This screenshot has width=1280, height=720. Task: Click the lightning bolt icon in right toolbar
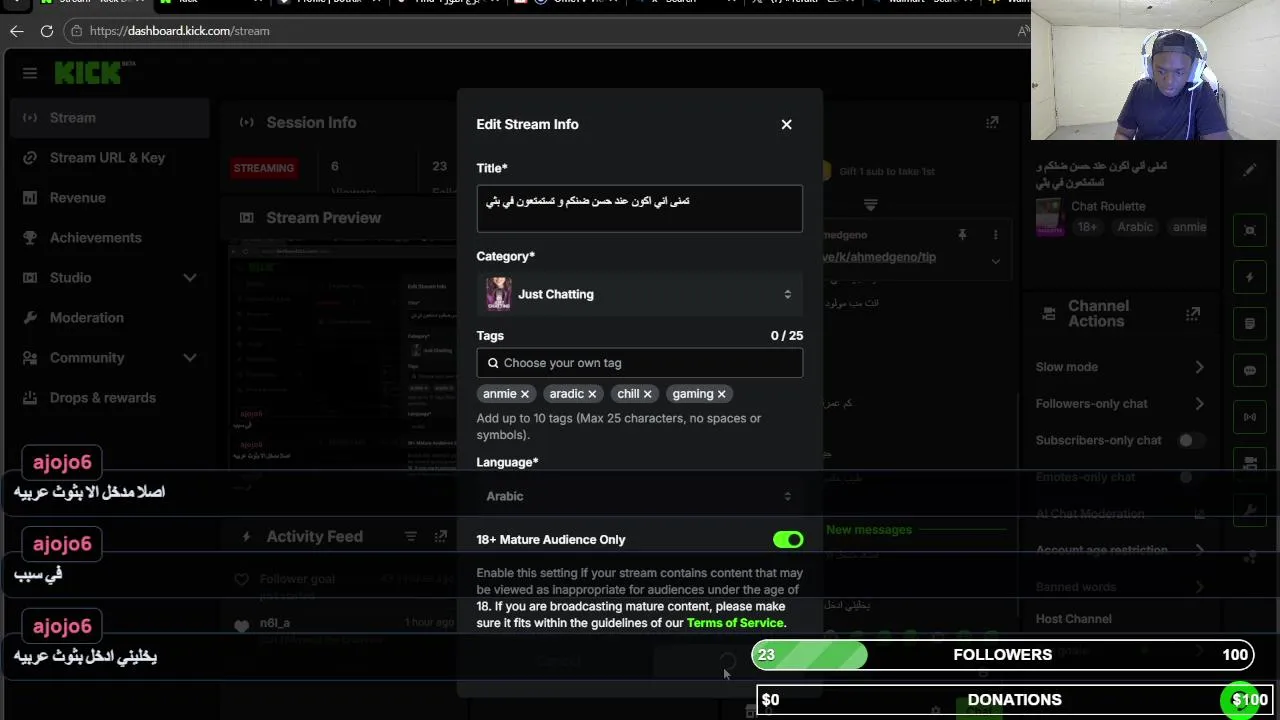(1250, 277)
